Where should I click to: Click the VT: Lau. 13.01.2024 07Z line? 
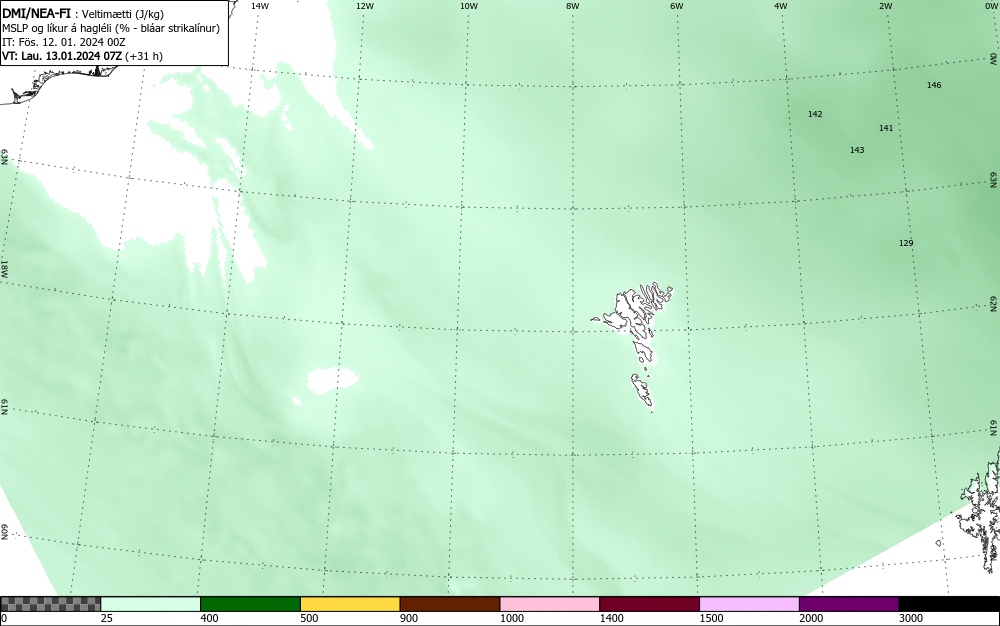(82, 56)
